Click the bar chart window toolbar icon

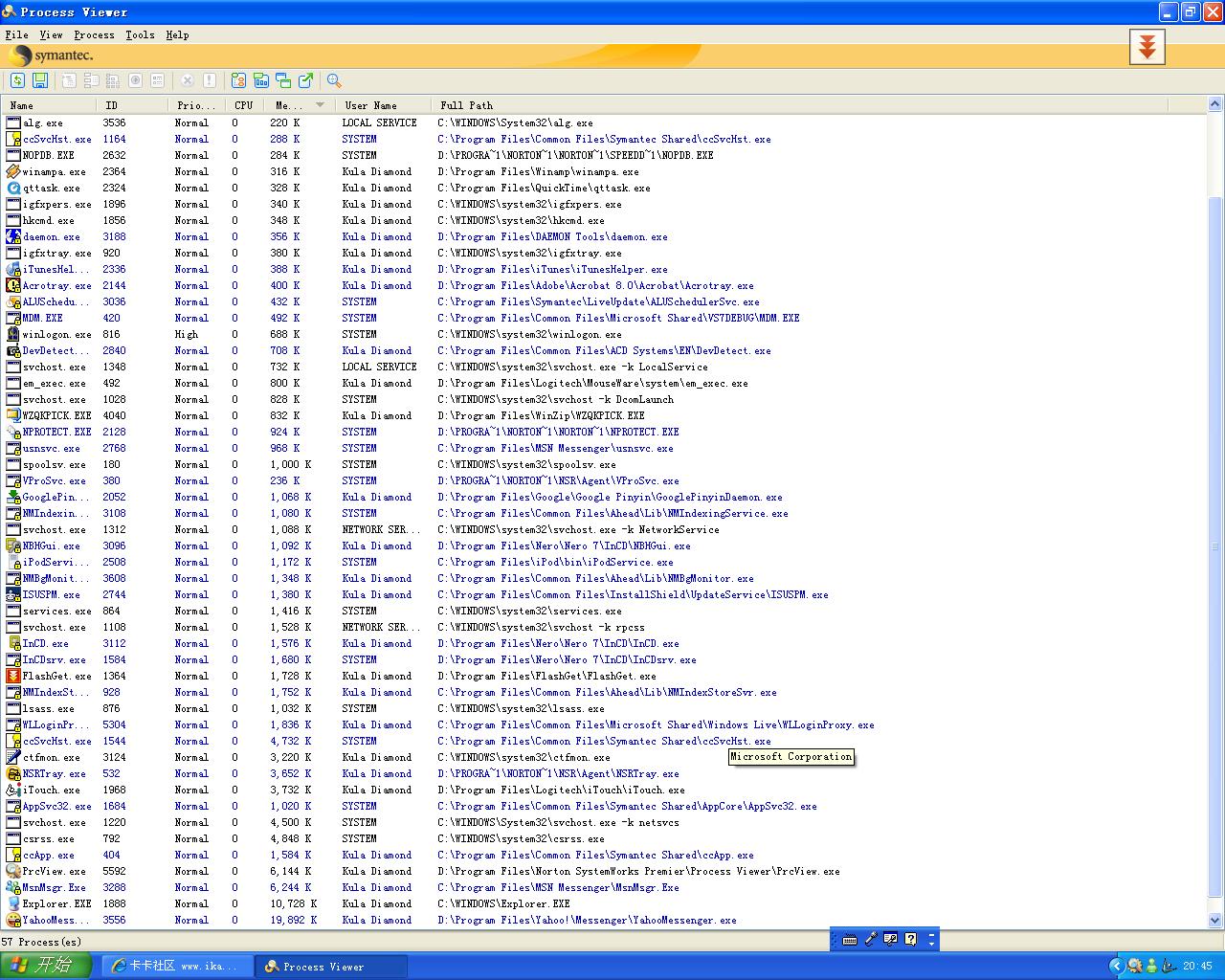pyautogui.click(x=260, y=80)
